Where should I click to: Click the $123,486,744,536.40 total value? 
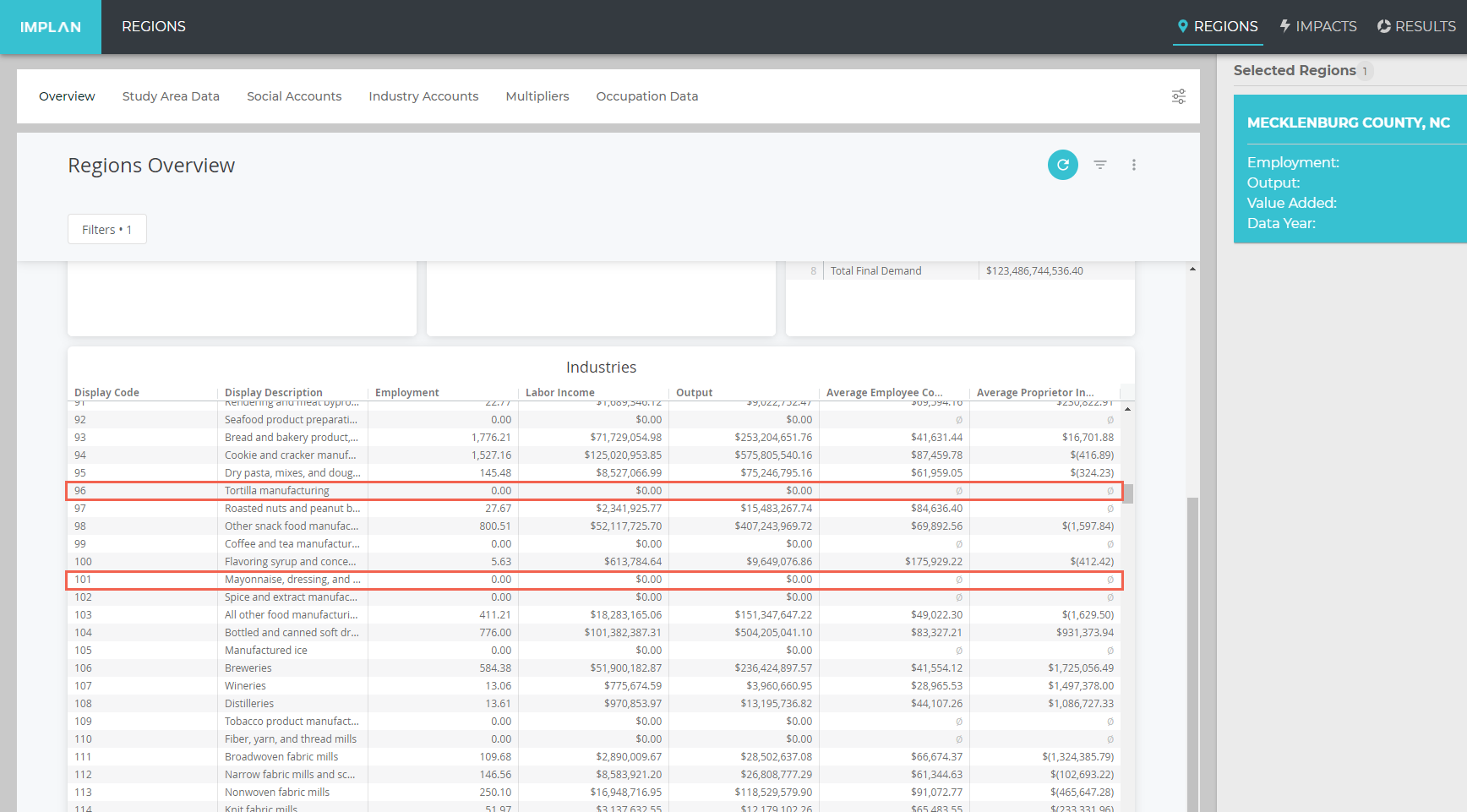click(x=1034, y=271)
